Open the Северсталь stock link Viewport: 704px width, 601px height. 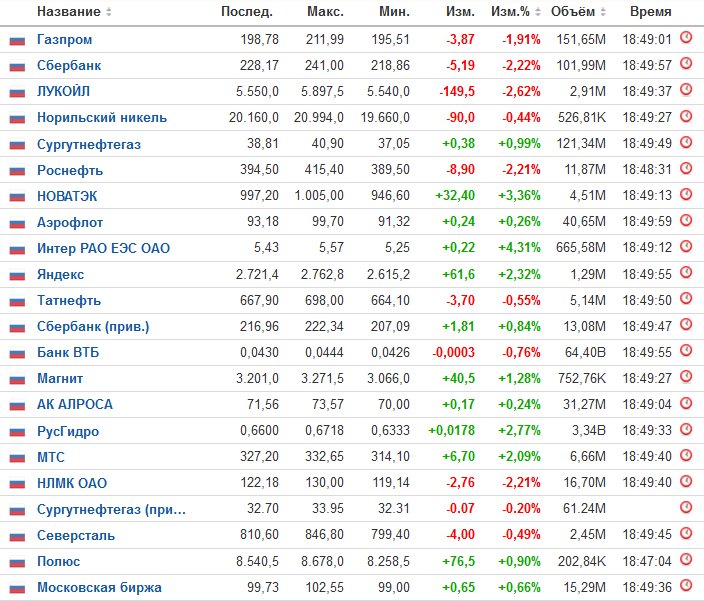pyautogui.click(x=76, y=535)
